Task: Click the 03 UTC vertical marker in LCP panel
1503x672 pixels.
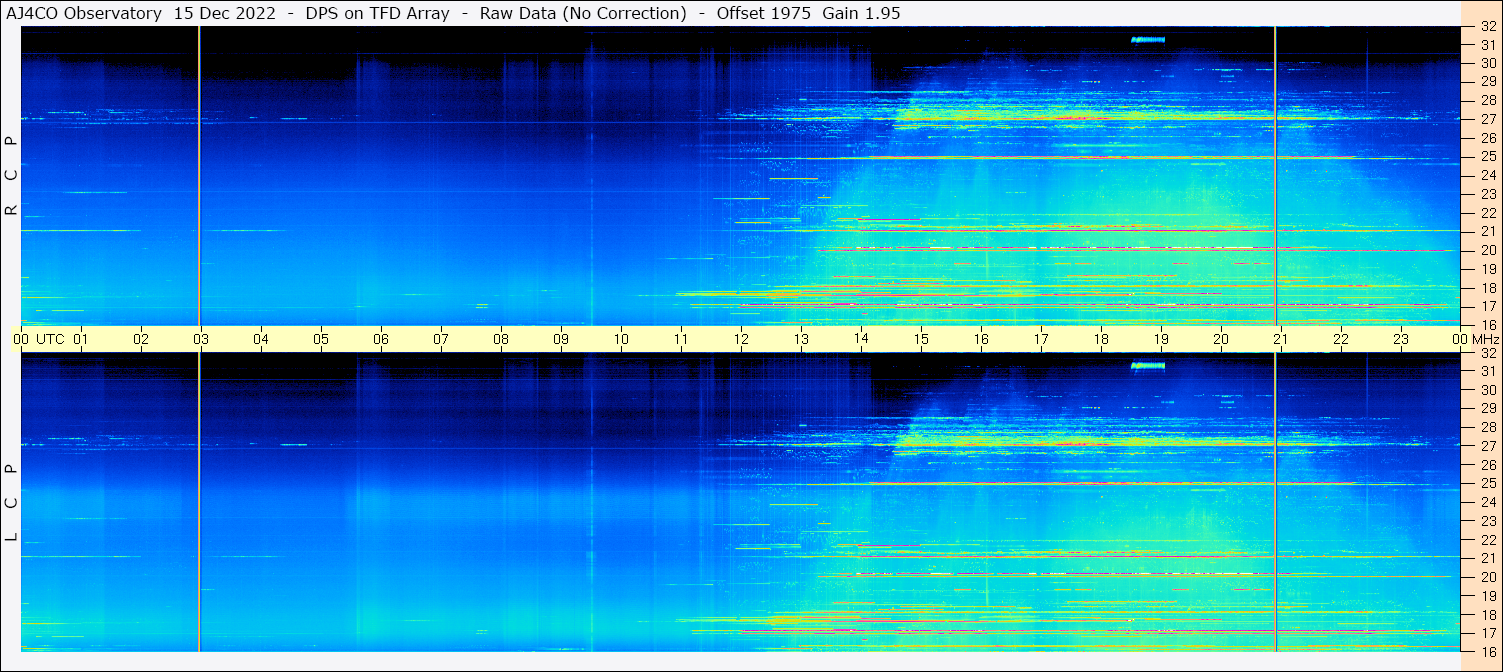Action: click(x=199, y=502)
